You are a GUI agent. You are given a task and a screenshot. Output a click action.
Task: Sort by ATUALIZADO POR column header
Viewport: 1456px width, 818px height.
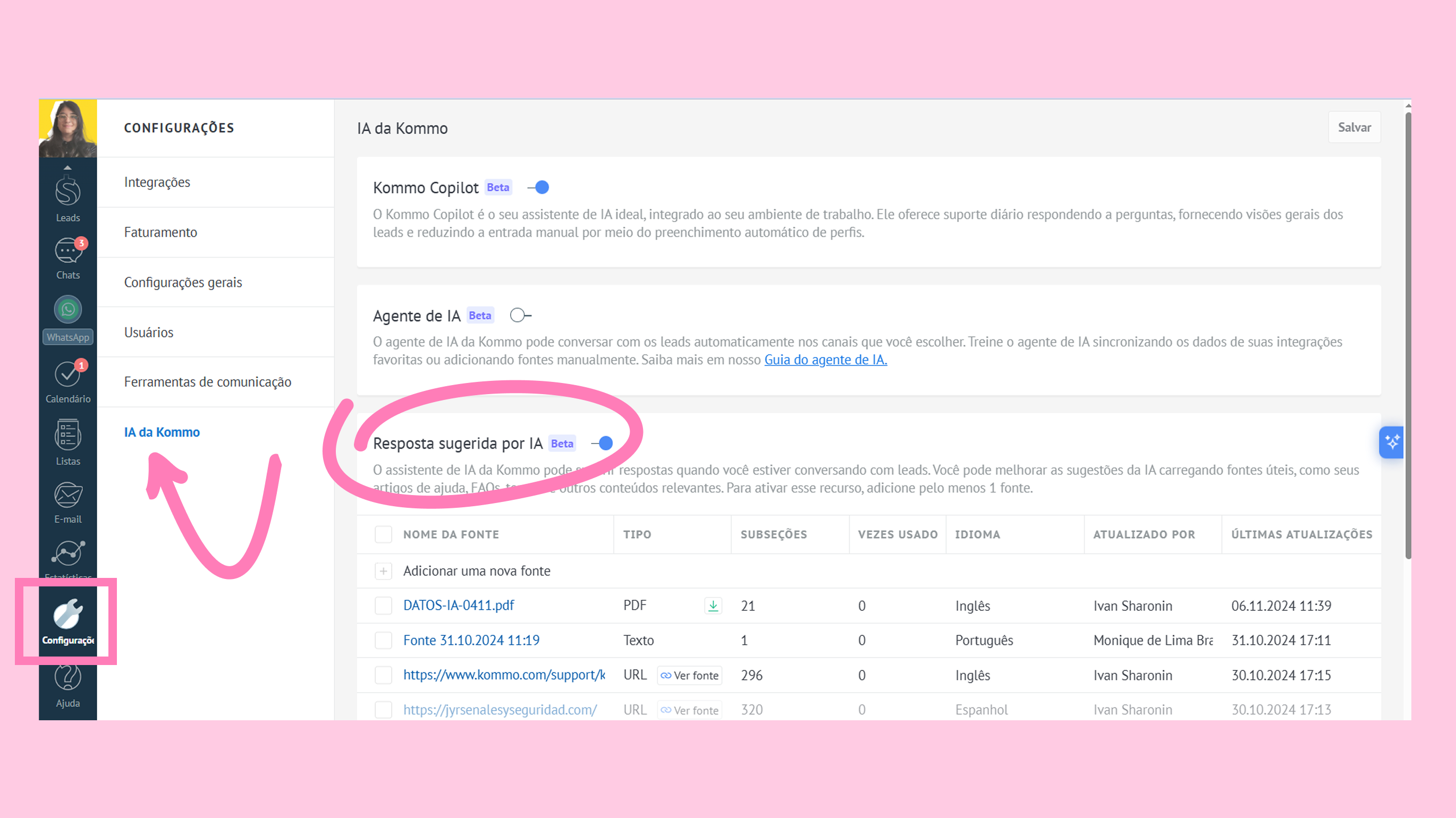pos(1144,534)
